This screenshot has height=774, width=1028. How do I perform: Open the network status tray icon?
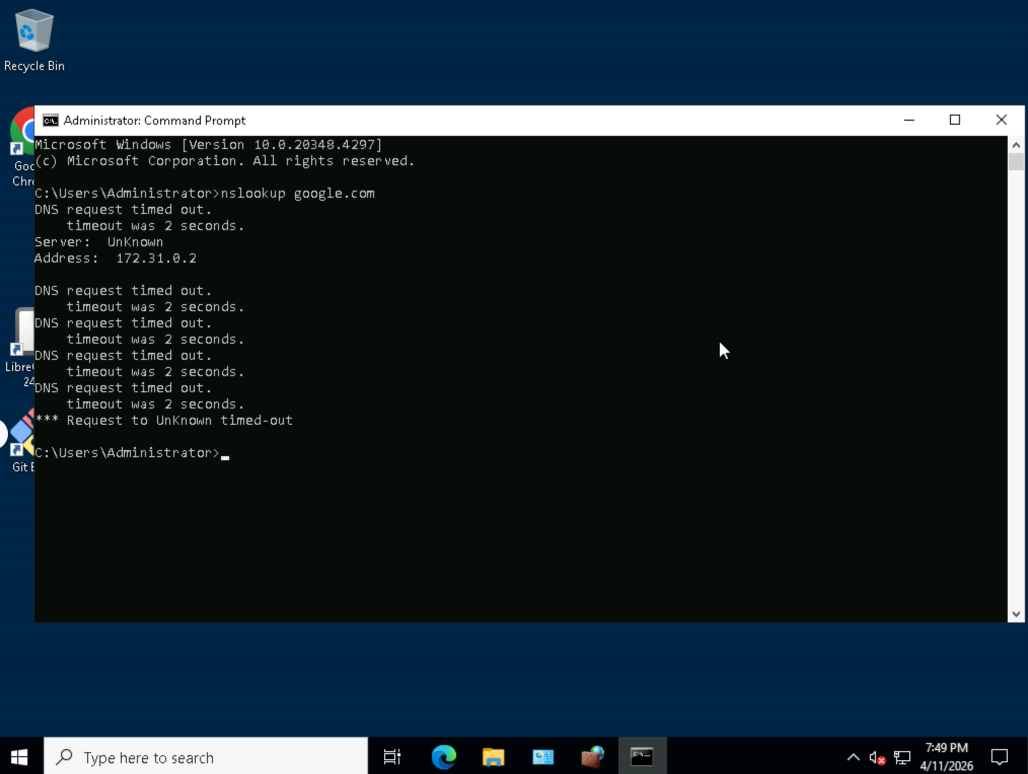tap(902, 758)
